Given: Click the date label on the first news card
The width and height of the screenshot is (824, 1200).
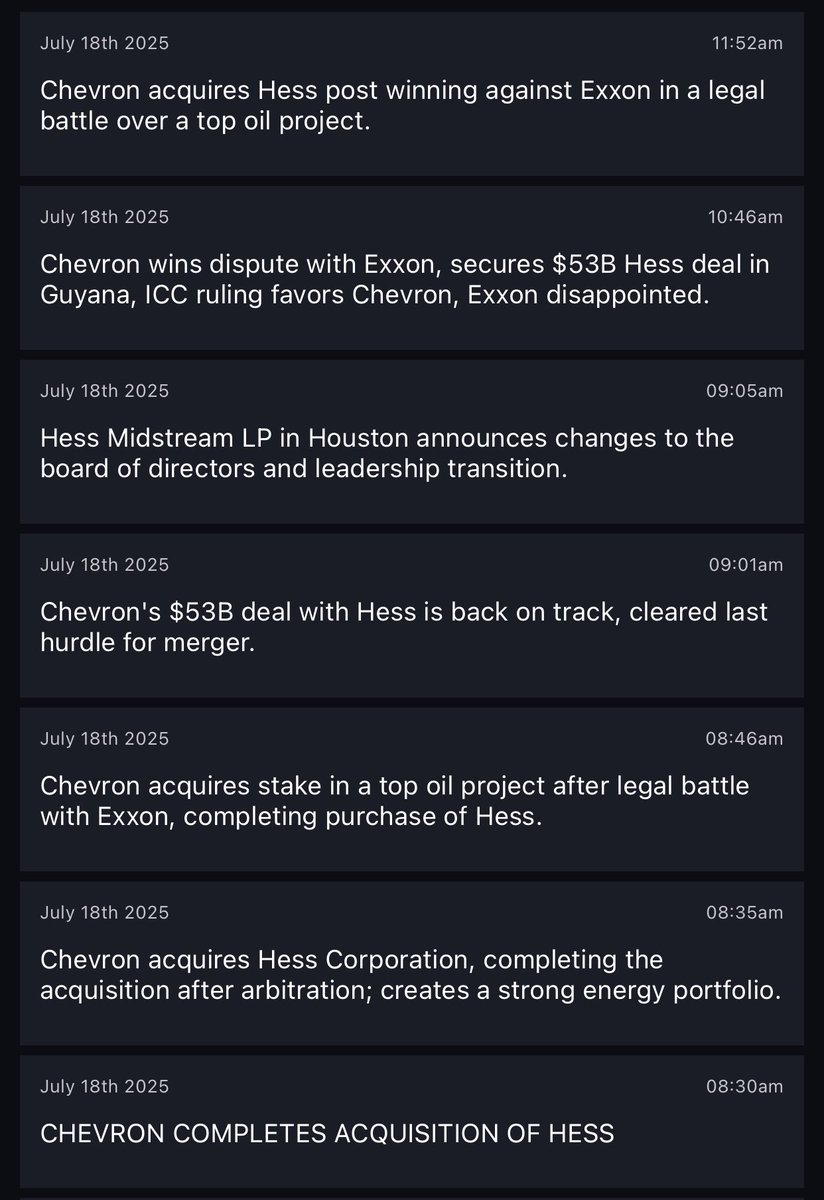Looking at the screenshot, I should (105, 43).
